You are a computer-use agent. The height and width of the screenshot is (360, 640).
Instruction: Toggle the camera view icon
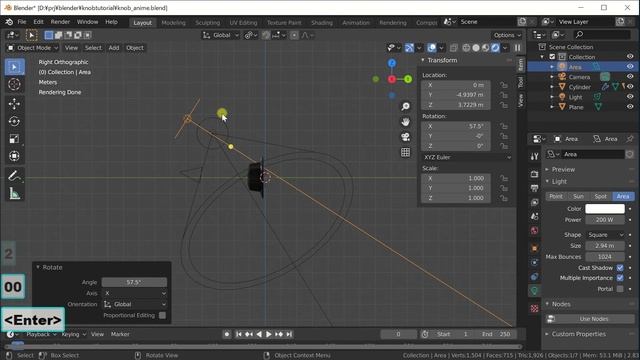point(405,137)
